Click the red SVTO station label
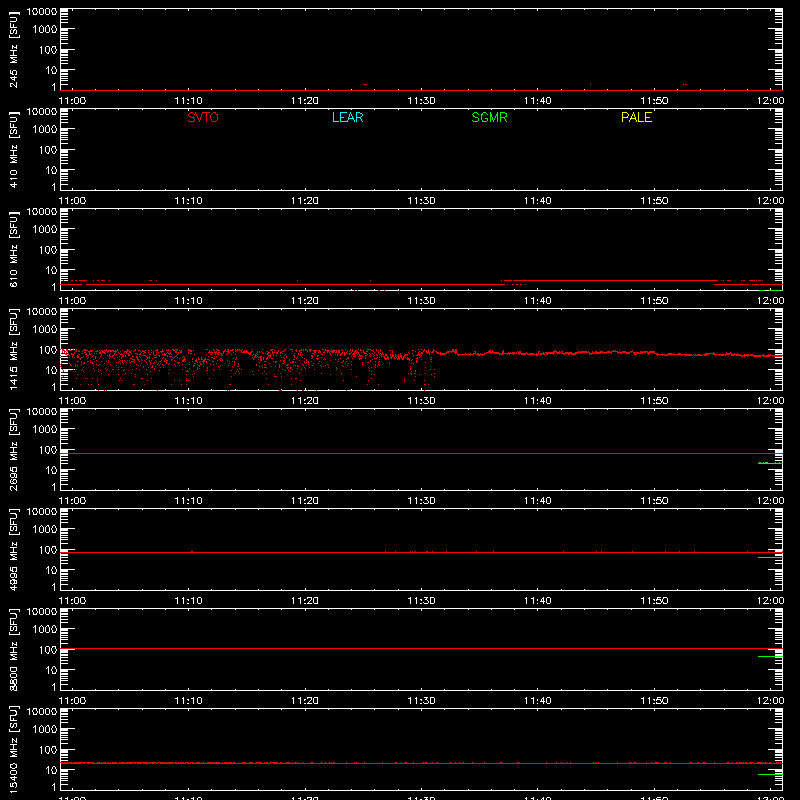The image size is (800, 800). 203,117
